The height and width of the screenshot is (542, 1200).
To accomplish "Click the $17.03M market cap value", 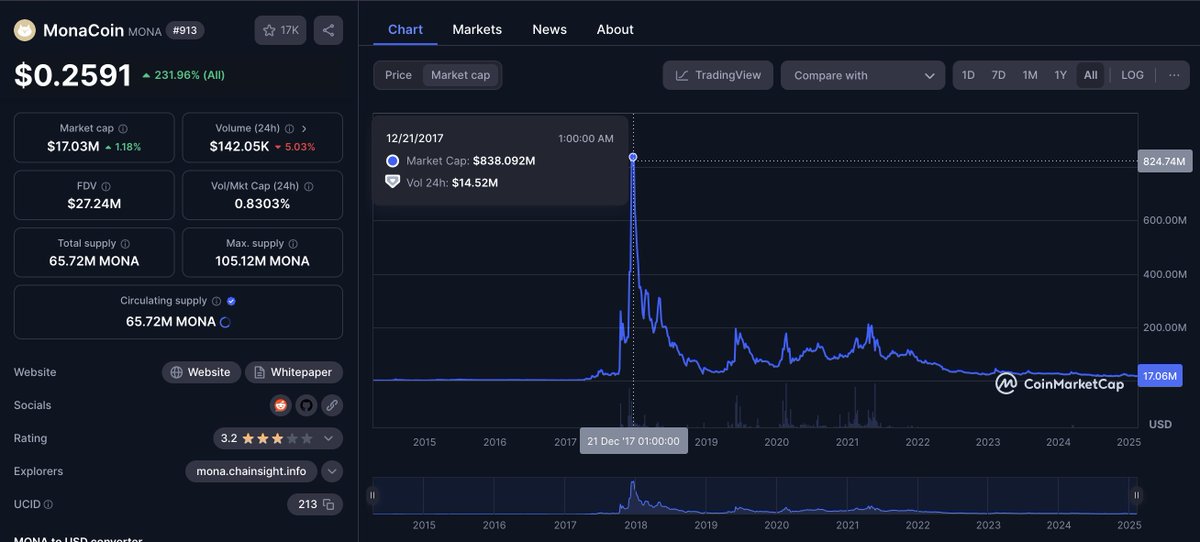I will tap(73, 146).
